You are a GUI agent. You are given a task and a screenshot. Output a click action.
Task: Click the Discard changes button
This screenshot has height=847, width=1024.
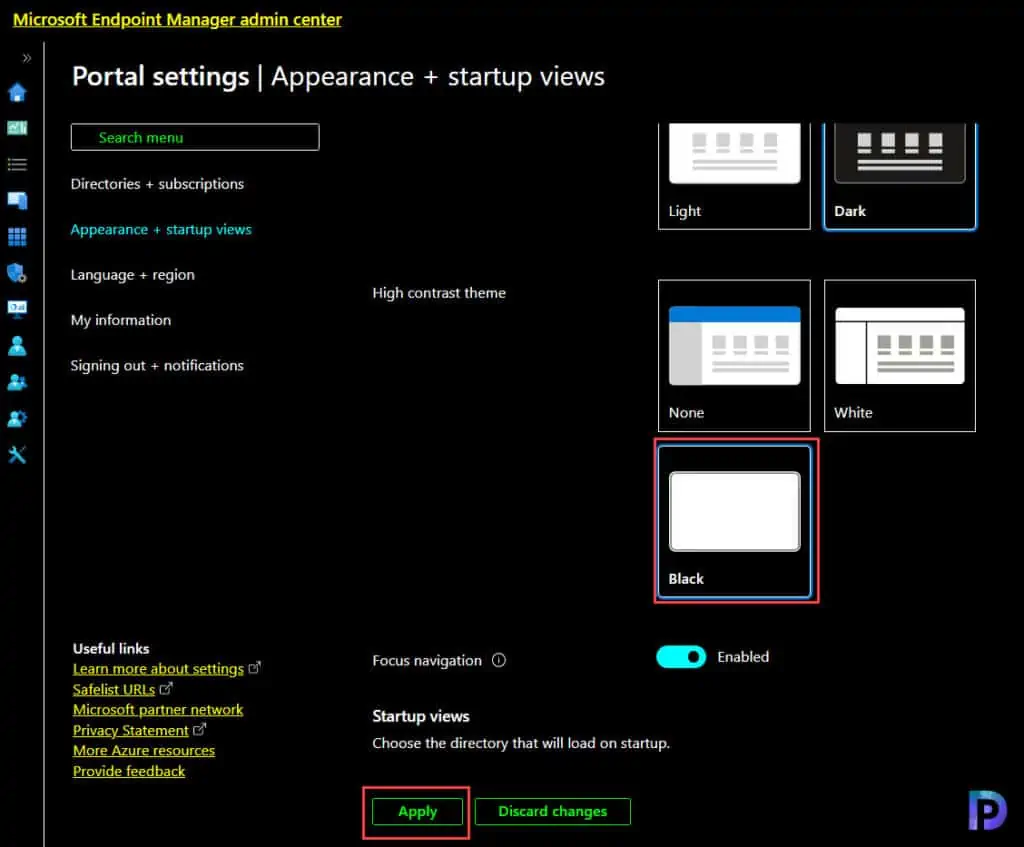[552, 811]
